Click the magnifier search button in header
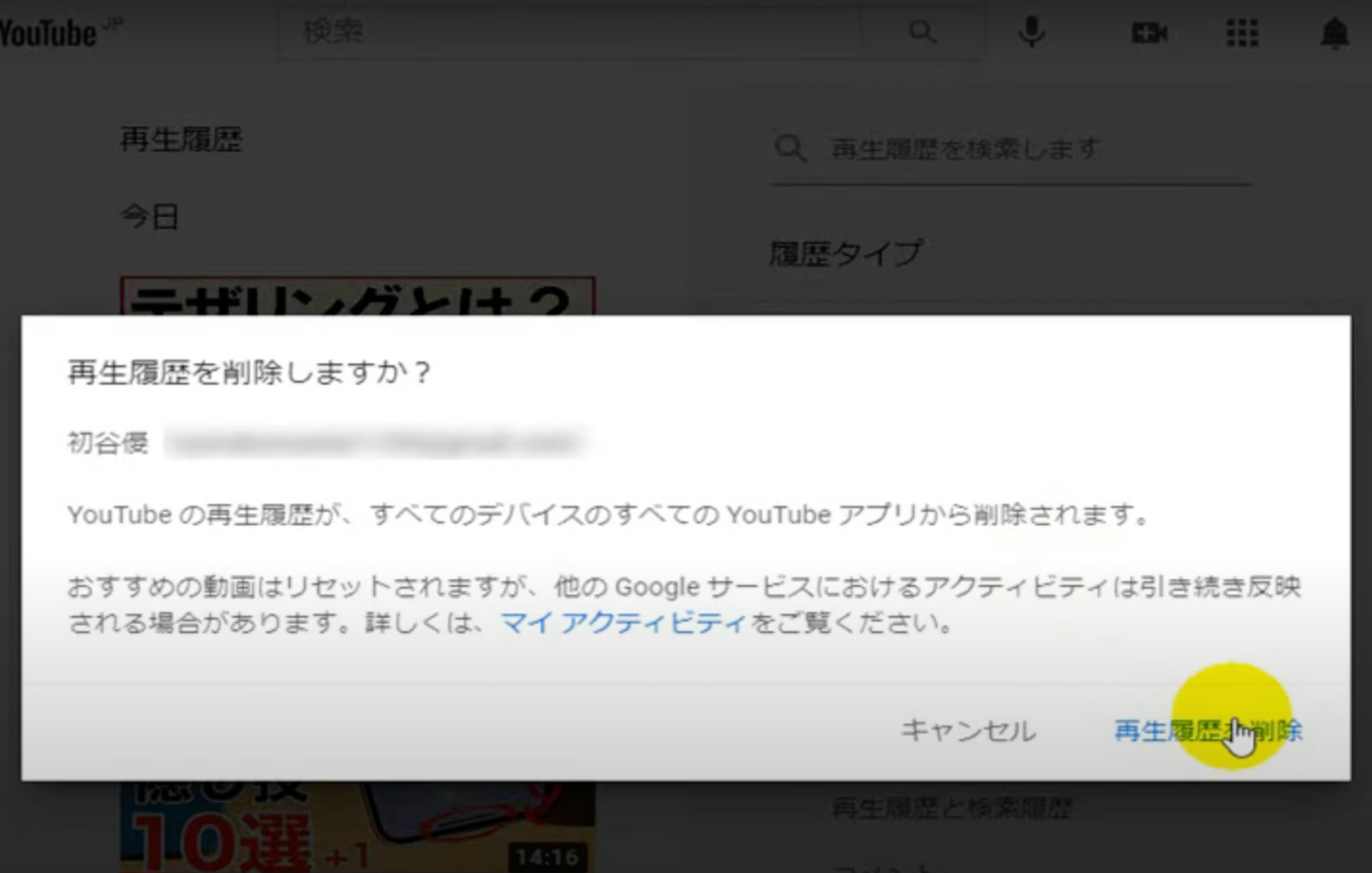Image resolution: width=1372 pixels, height=873 pixels. tap(923, 33)
